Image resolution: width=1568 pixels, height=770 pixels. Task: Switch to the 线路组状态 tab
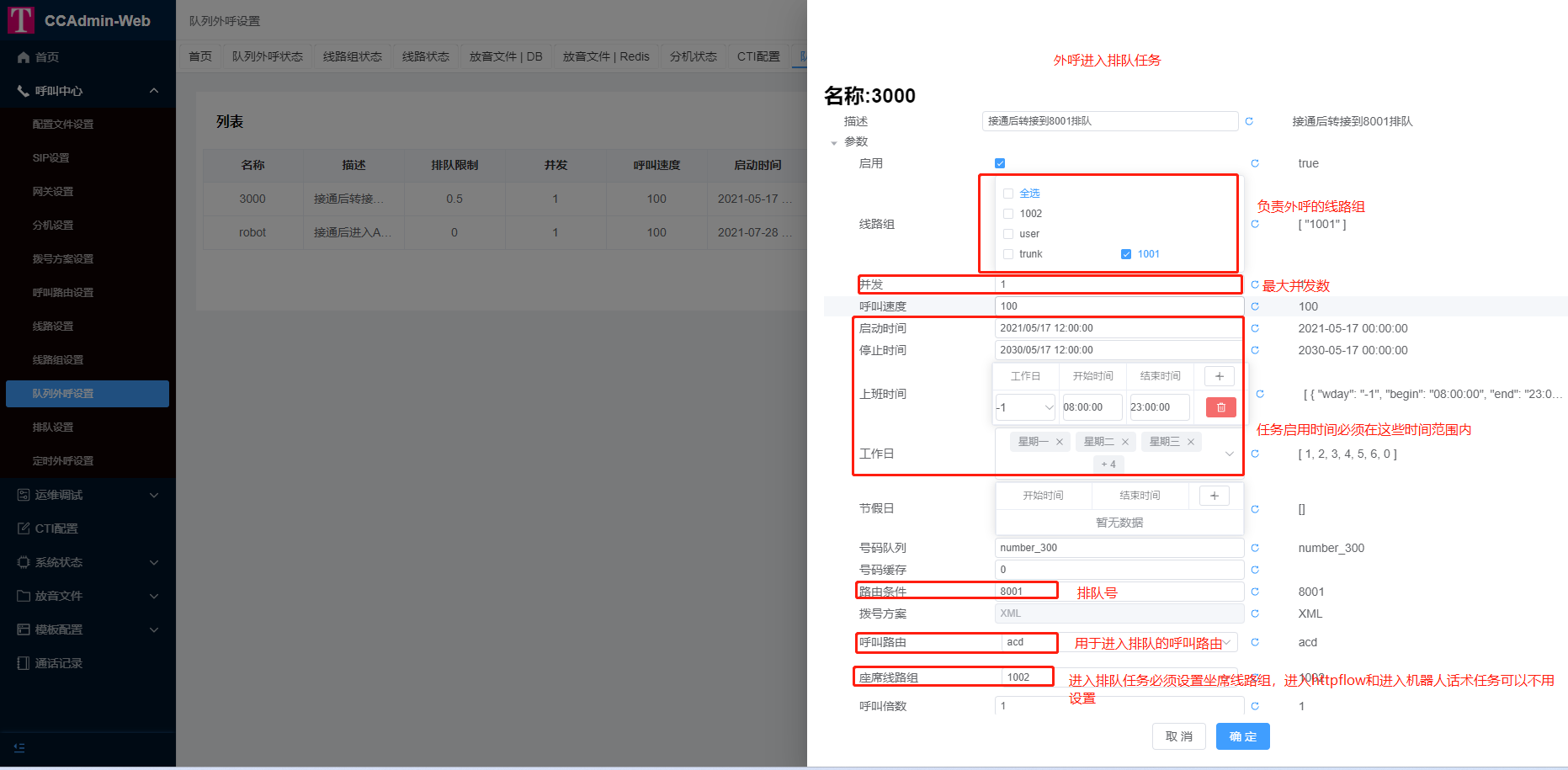point(352,56)
